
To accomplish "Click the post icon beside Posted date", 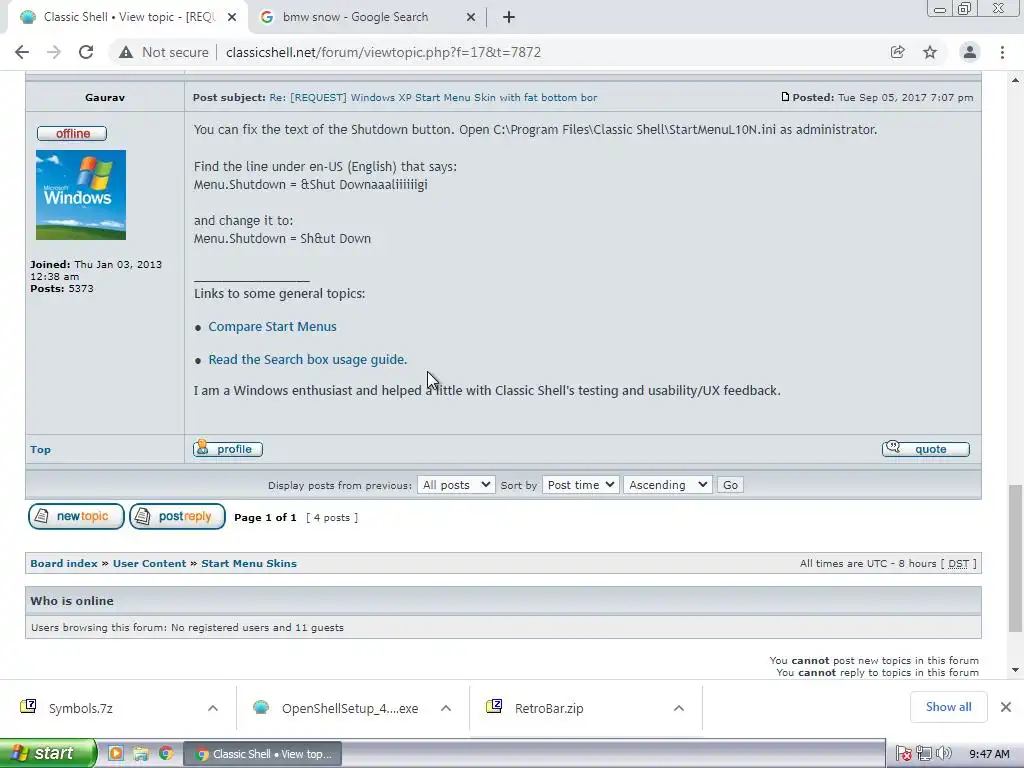I will coord(785,97).
